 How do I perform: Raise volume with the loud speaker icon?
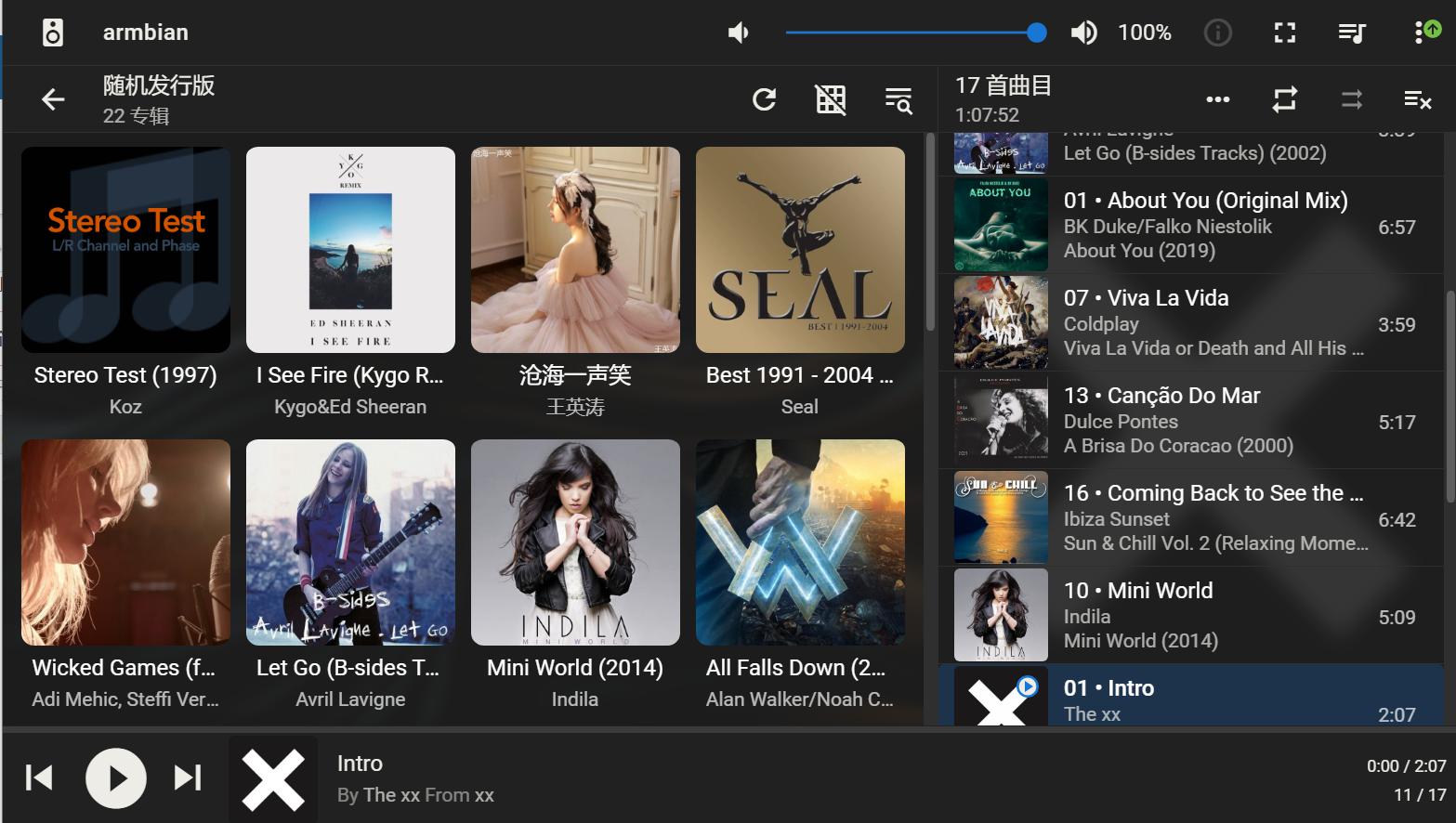pyautogui.click(x=1083, y=33)
